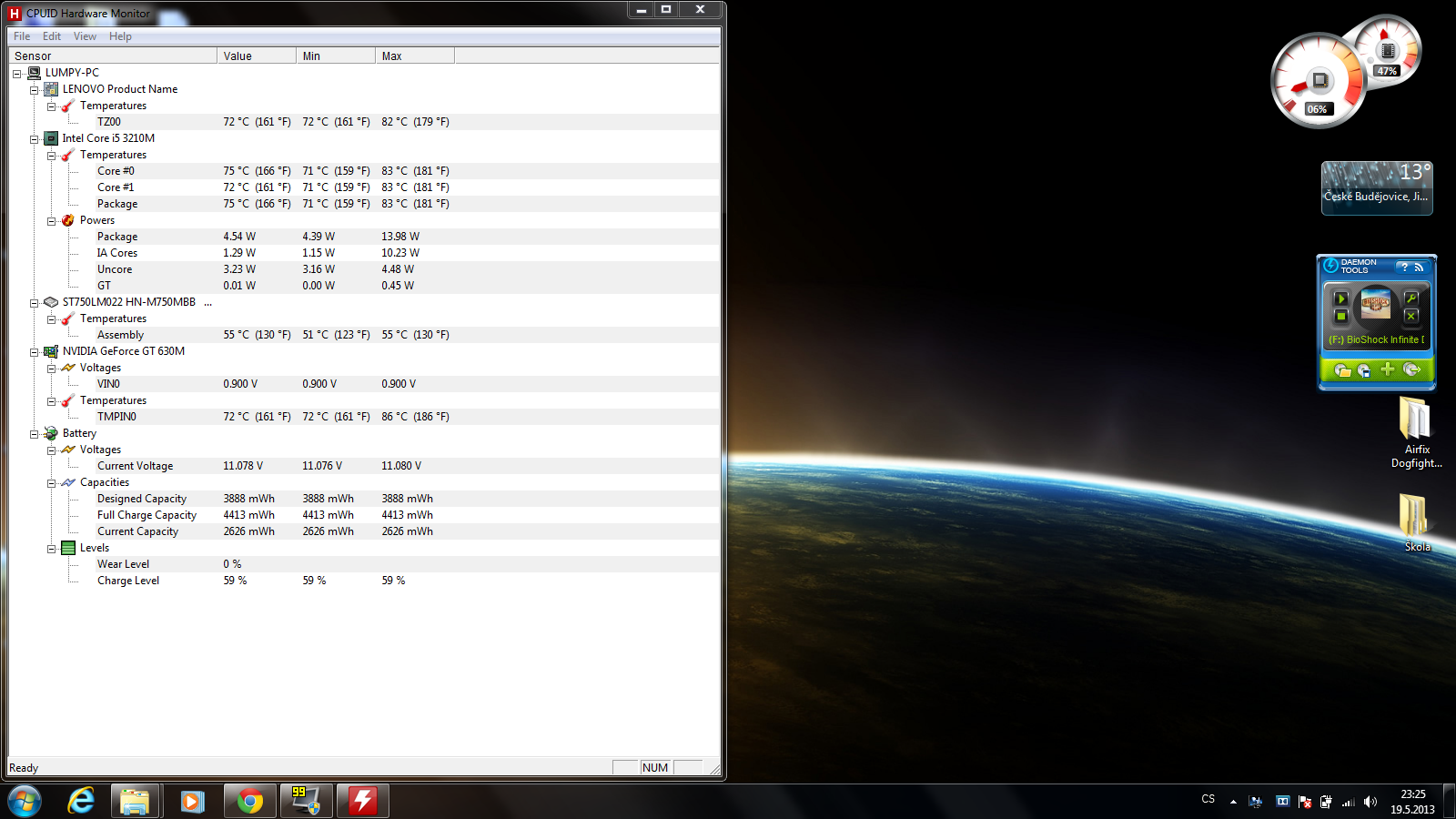Image resolution: width=1456 pixels, height=819 pixels.
Task: Select the Škola desktop folder
Action: [1416, 522]
